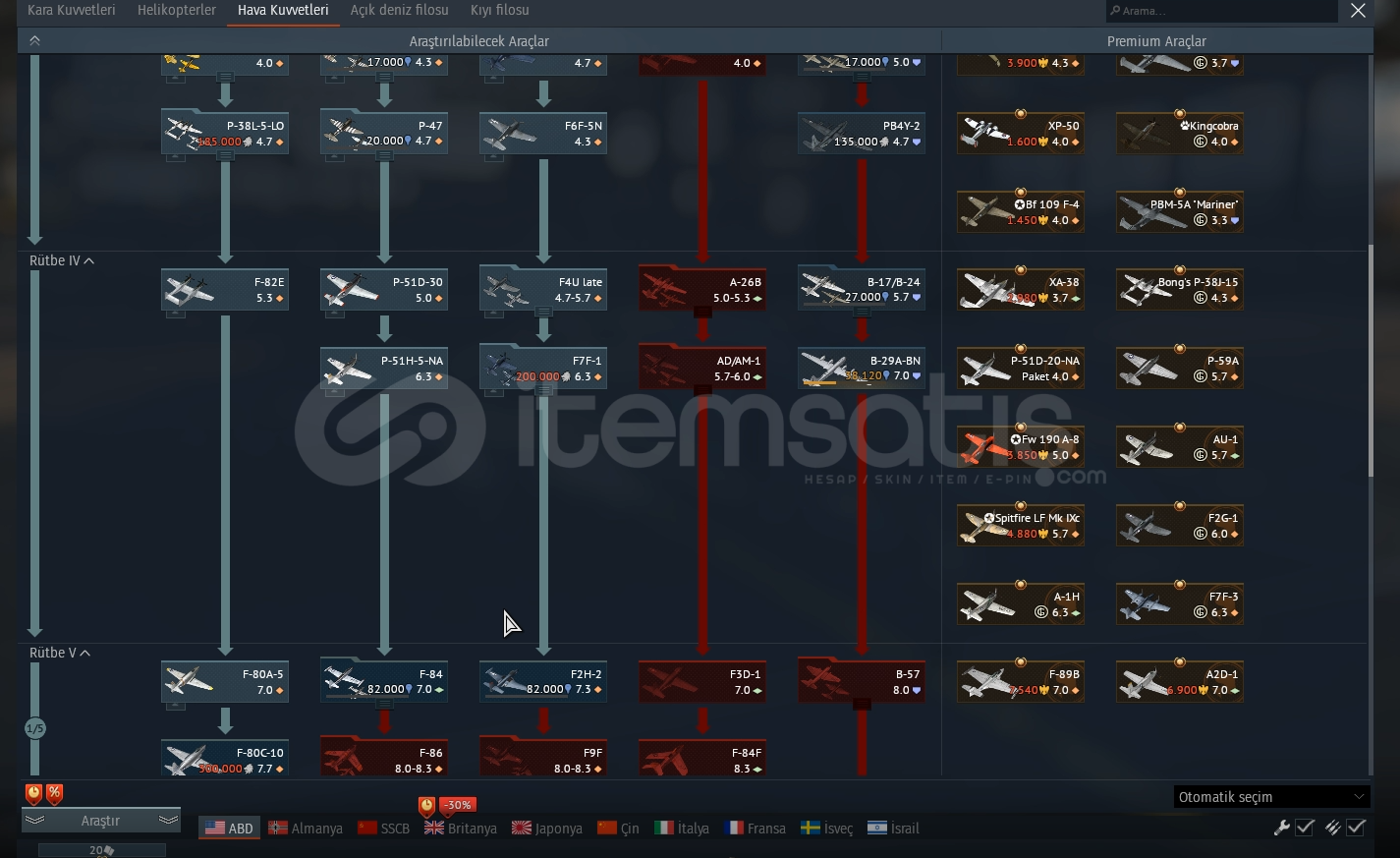The image size is (1400, 858).
Task: Expand the F4U late aircraft group
Action: (x=543, y=290)
